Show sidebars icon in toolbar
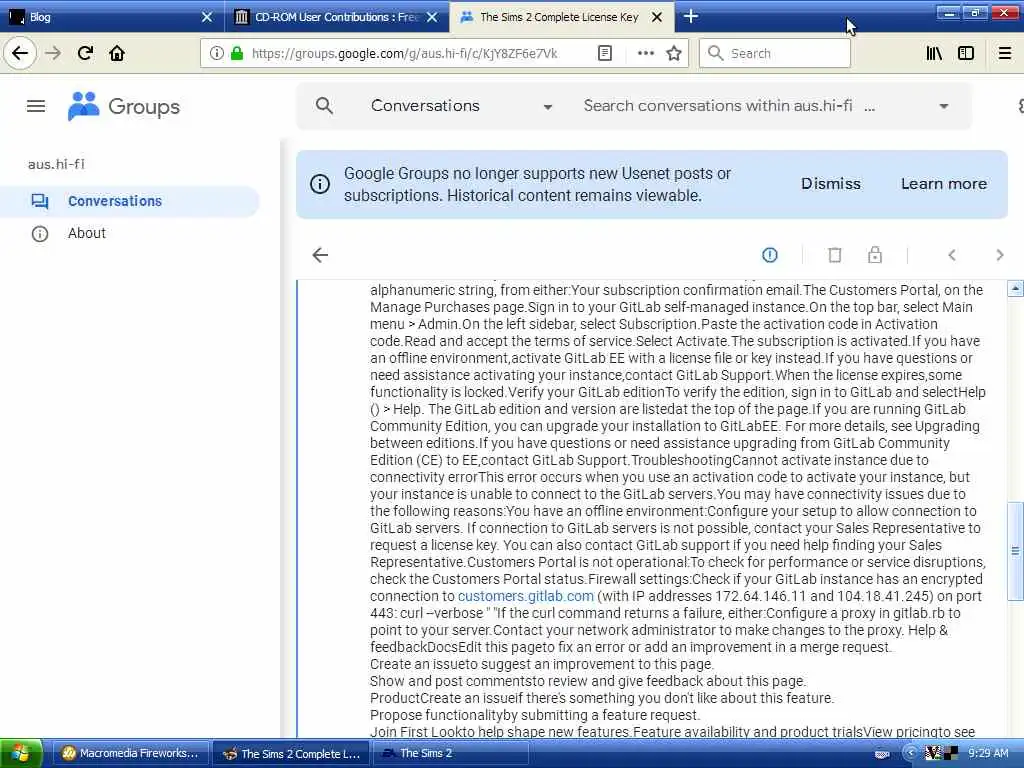This screenshot has height=768, width=1024. 966,54
